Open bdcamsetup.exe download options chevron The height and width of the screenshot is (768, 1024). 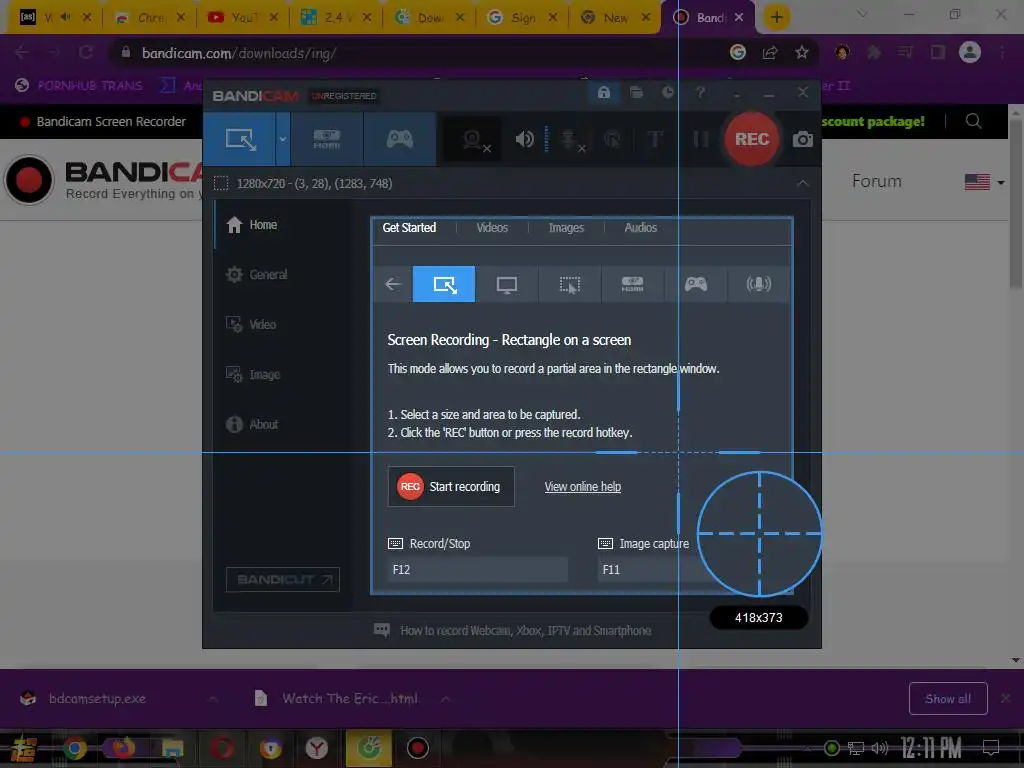[x=213, y=699]
